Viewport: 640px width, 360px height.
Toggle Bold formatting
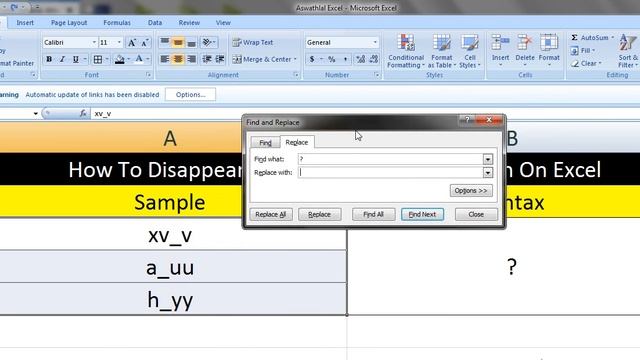pos(49,59)
